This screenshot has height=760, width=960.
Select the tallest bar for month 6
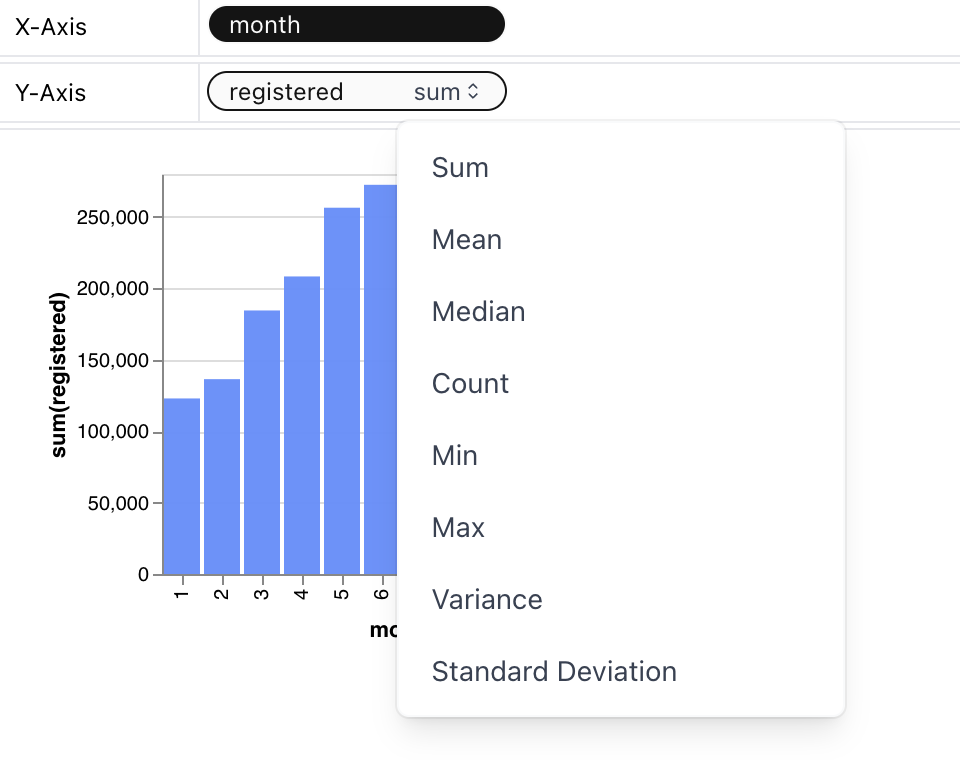[x=381, y=380]
